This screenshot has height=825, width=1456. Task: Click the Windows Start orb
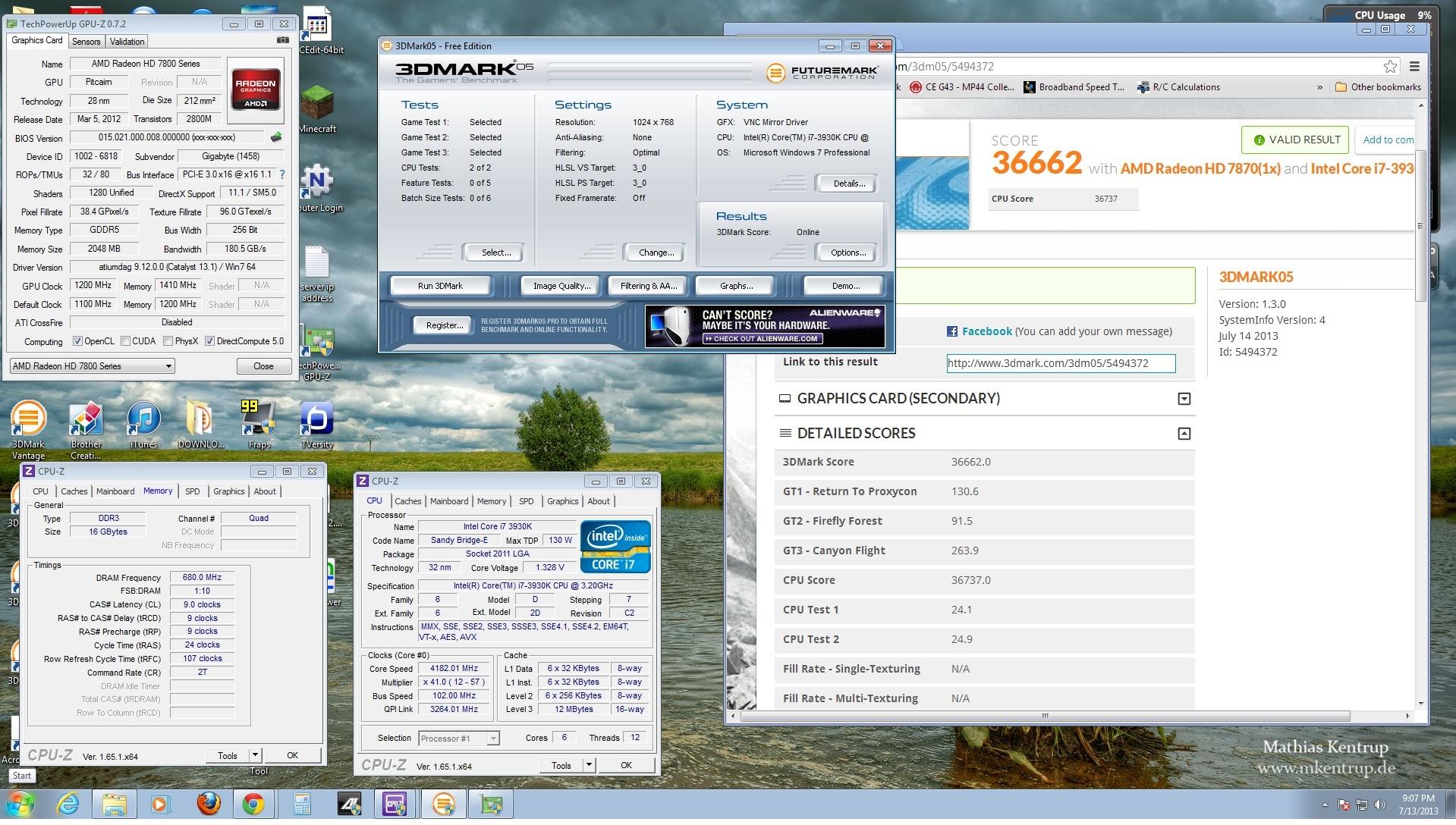point(20,804)
